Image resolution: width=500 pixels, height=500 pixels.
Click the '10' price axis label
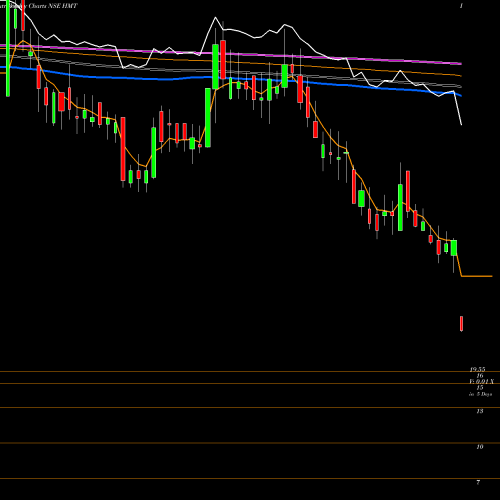point(480,447)
